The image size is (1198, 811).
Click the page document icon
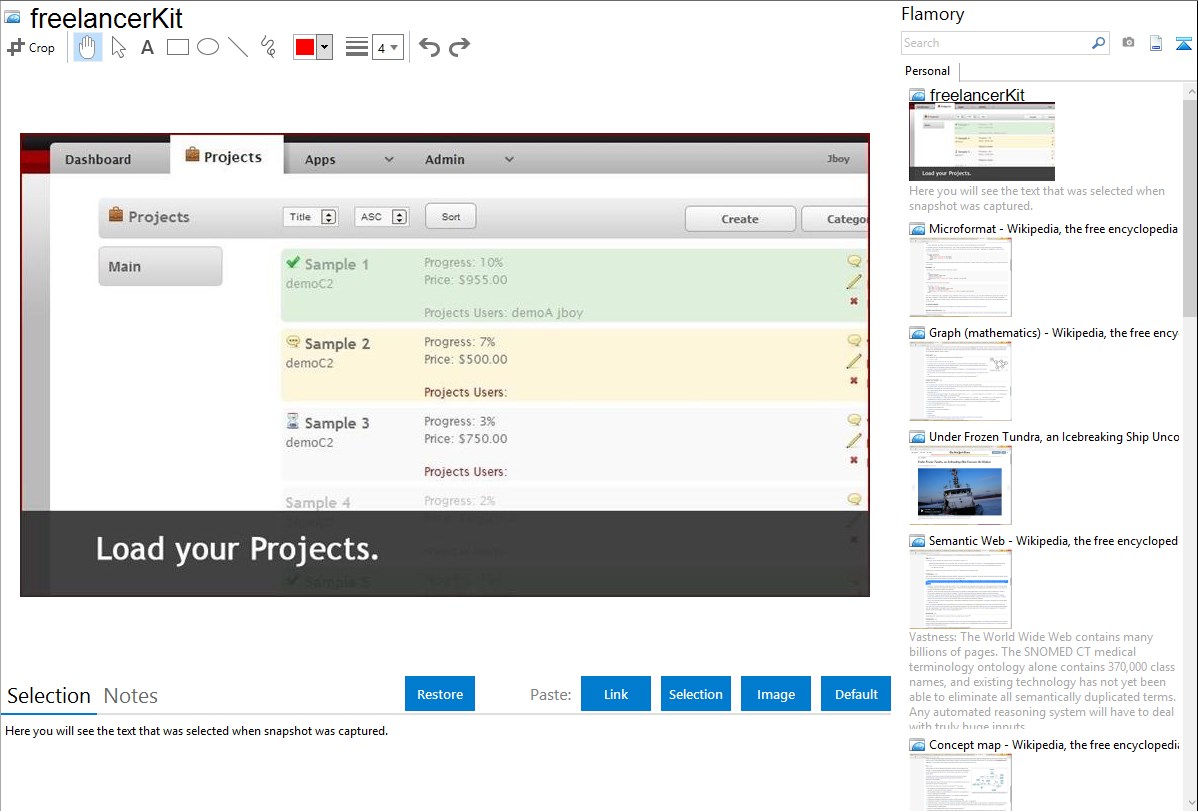coord(1156,43)
